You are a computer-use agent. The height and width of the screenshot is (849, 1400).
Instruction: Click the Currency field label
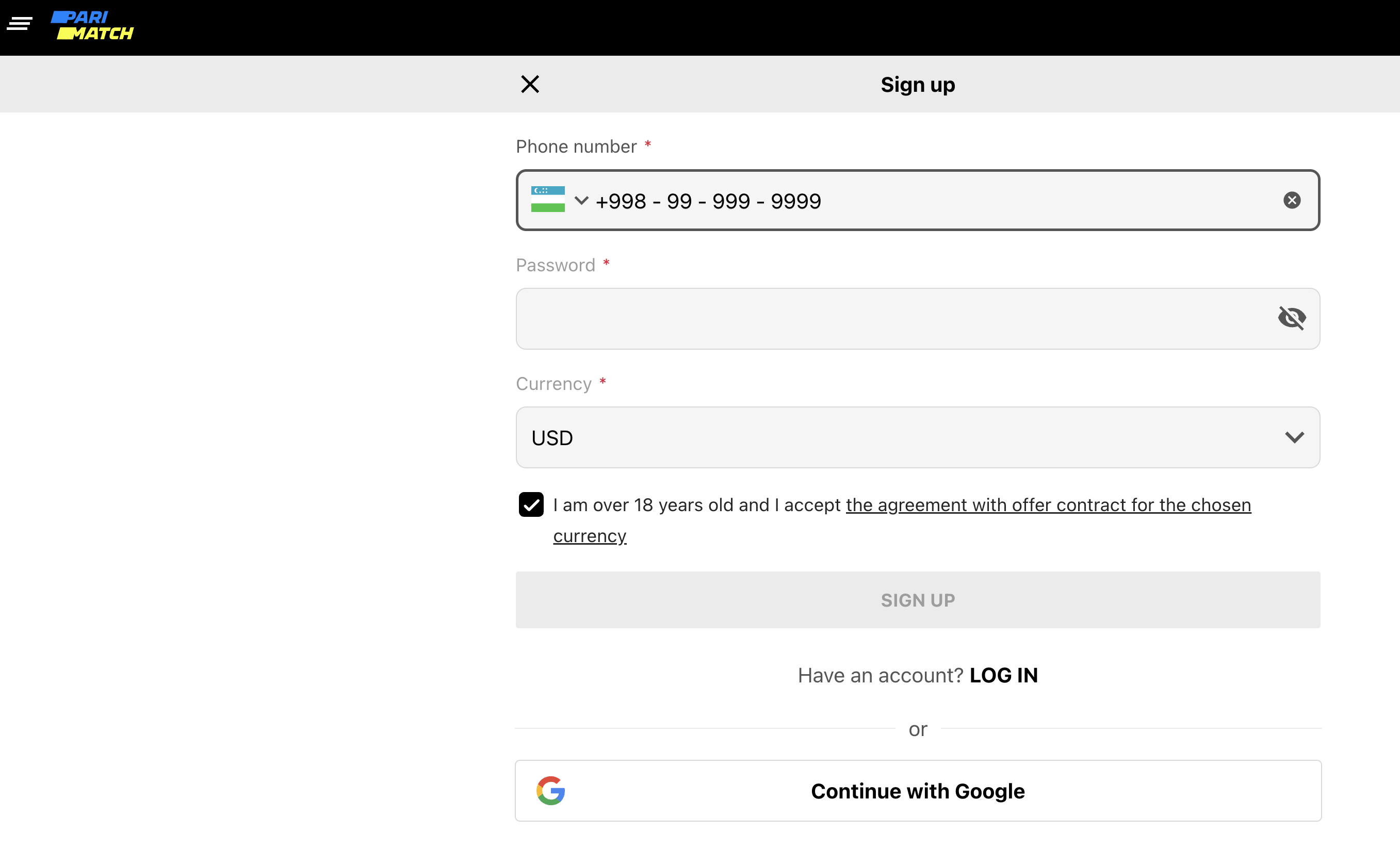click(554, 384)
